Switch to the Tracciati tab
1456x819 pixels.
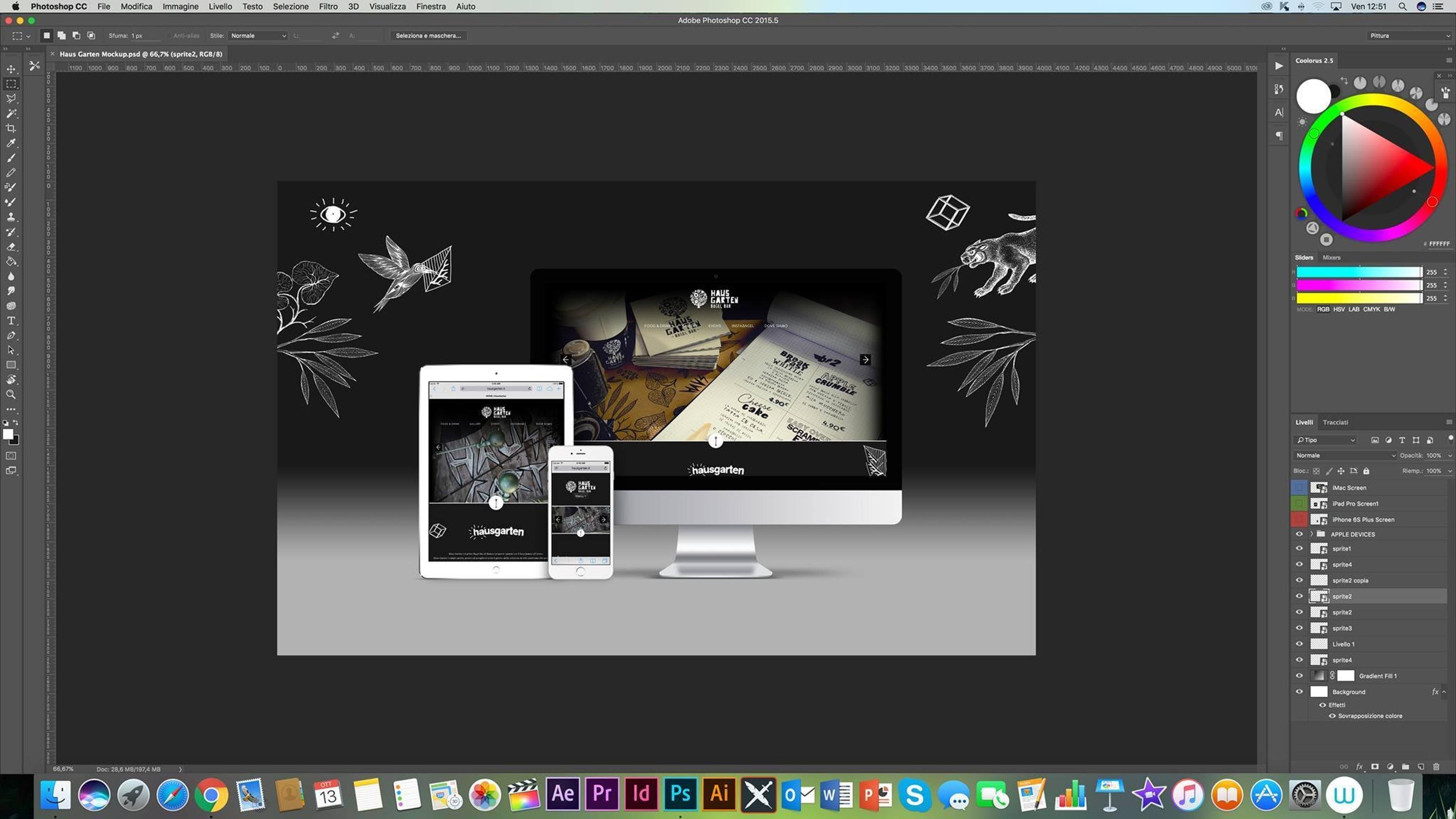pos(1335,422)
